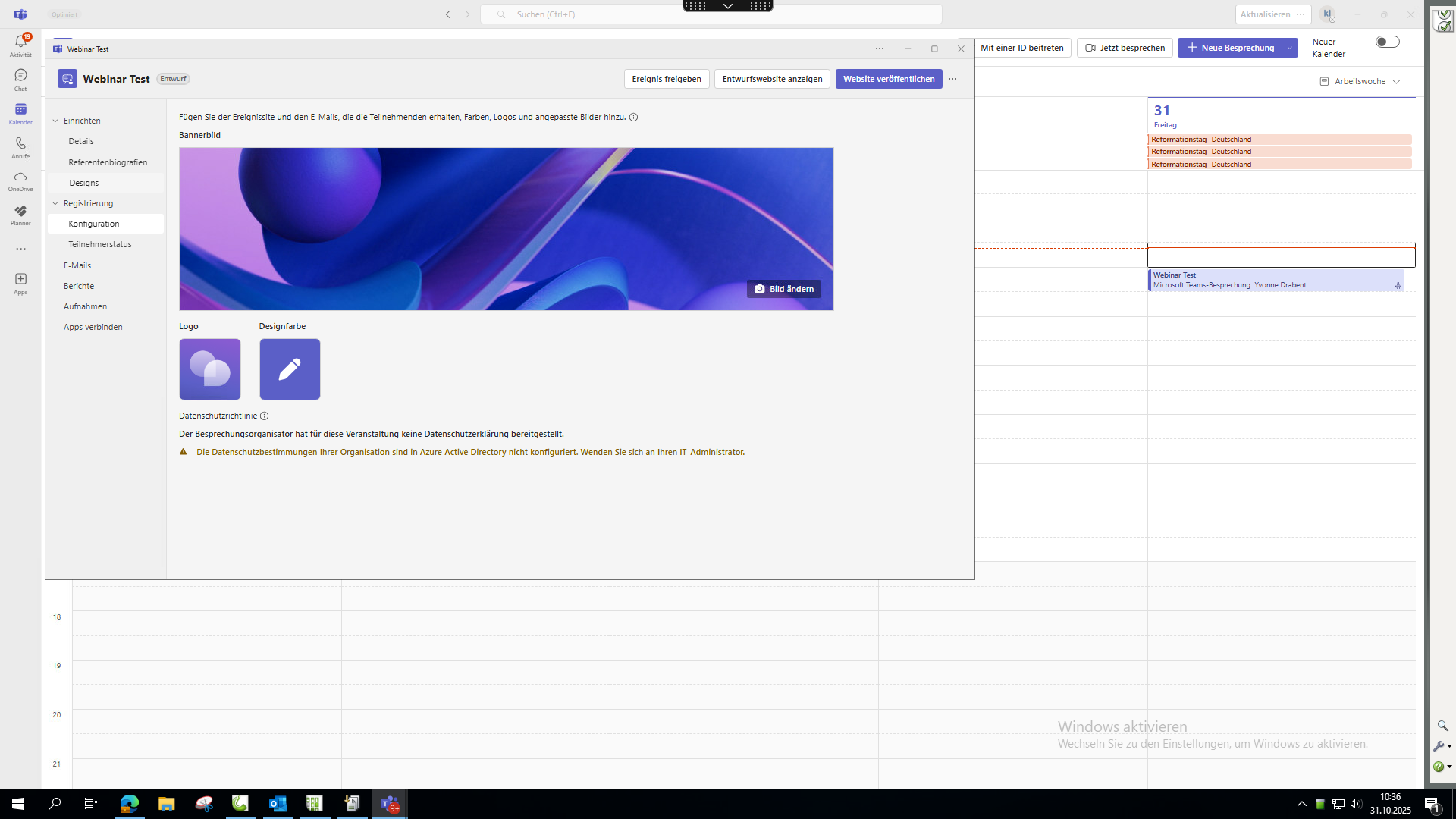Open the Aktivität bell icon

[x=20, y=44]
